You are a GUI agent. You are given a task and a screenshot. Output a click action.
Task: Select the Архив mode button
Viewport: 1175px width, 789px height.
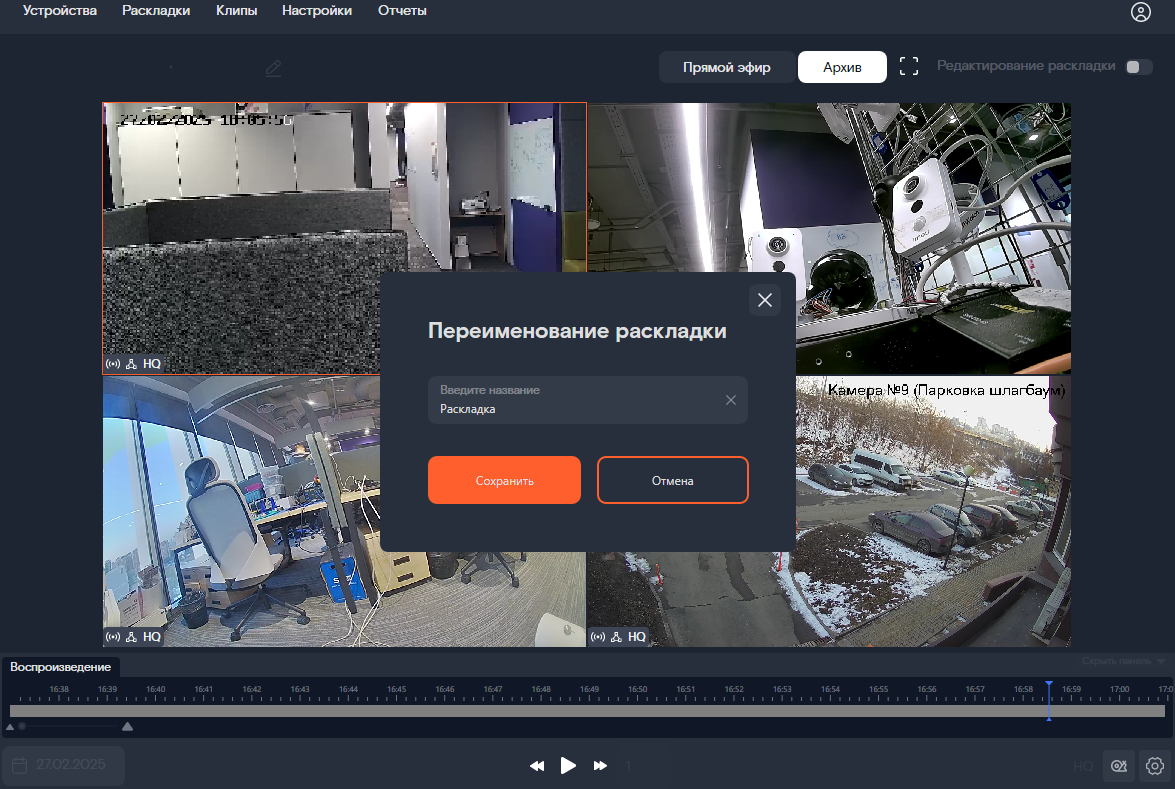point(842,67)
